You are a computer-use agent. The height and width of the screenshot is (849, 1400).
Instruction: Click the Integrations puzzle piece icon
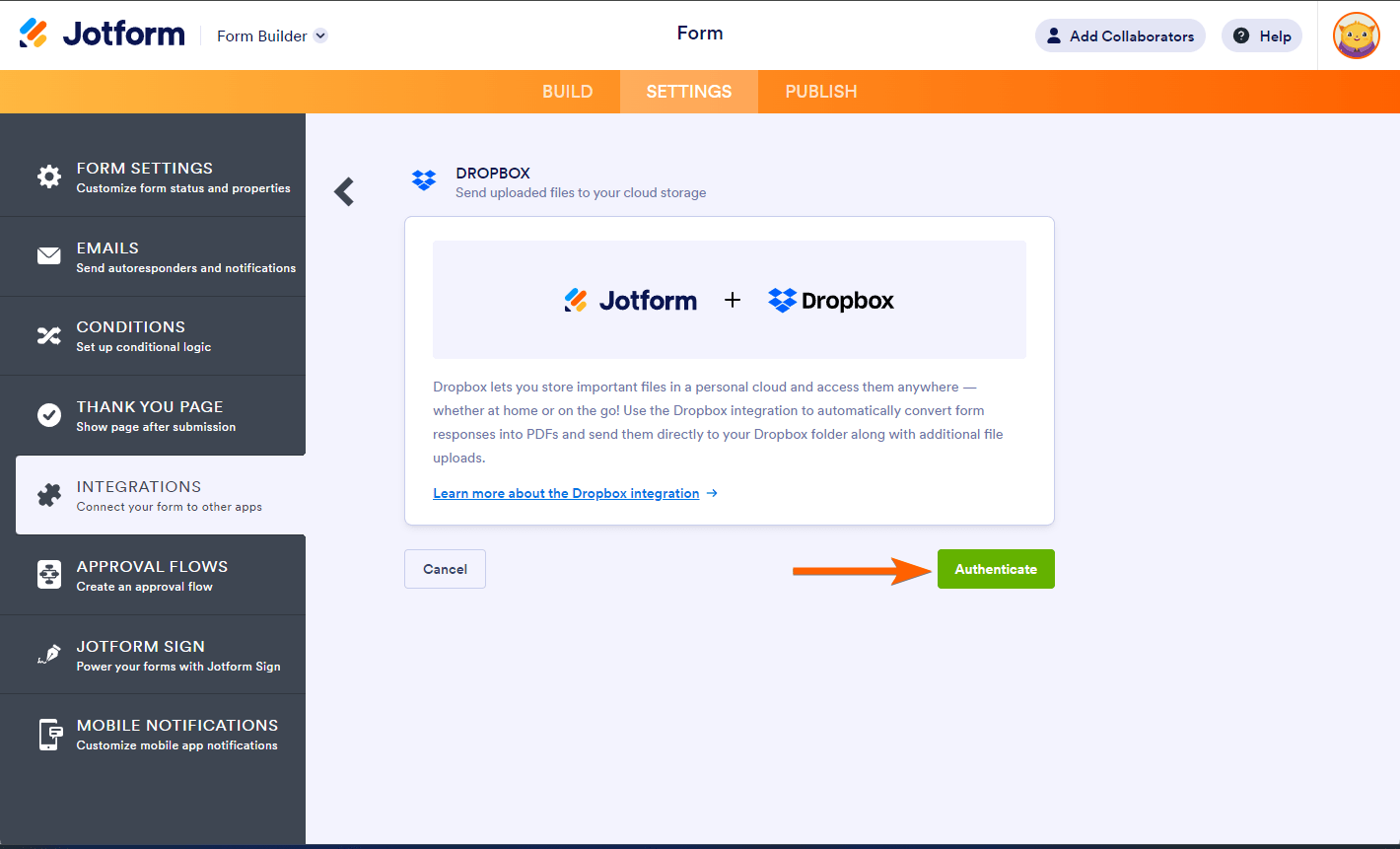(x=49, y=495)
